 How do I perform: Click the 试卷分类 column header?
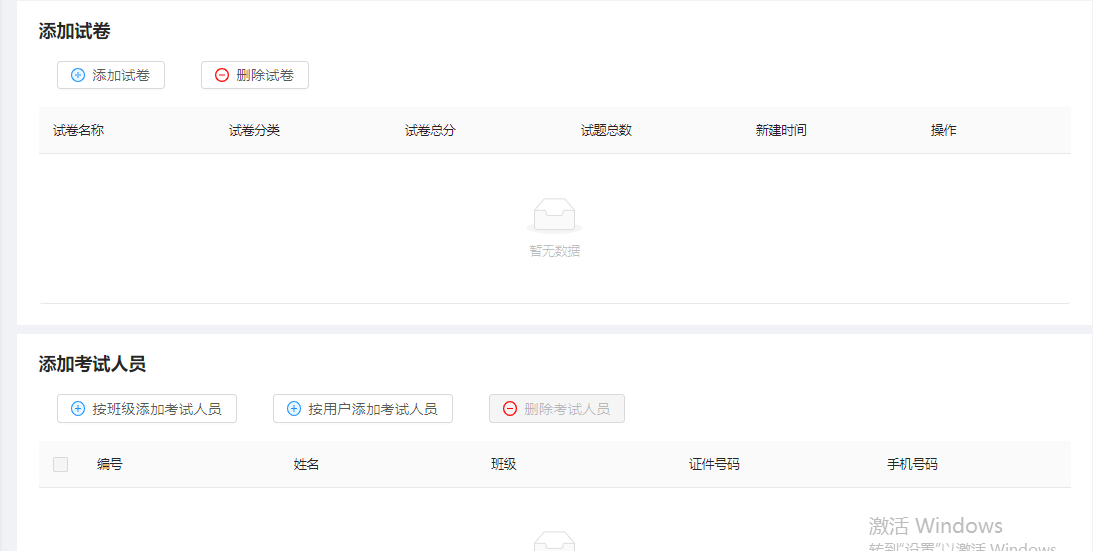tap(254, 130)
